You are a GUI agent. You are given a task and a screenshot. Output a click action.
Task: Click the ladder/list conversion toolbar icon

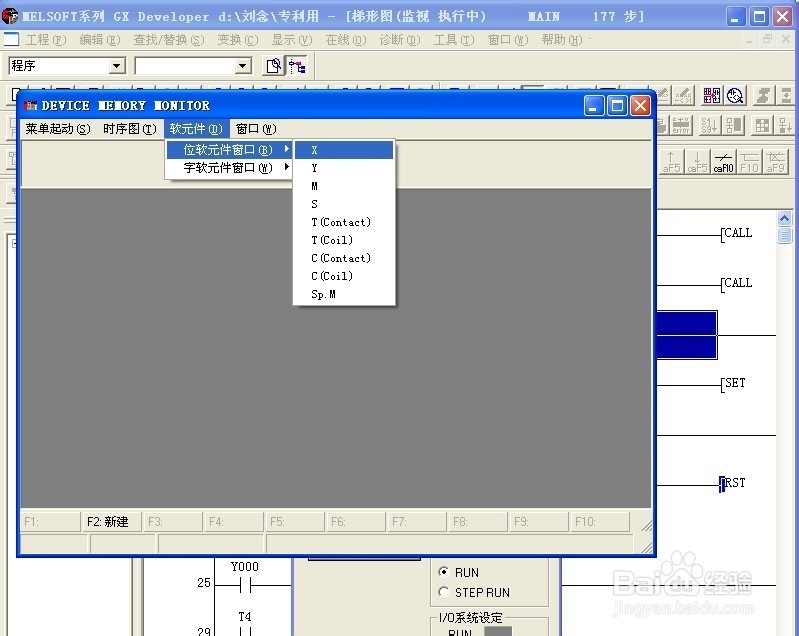[711, 95]
